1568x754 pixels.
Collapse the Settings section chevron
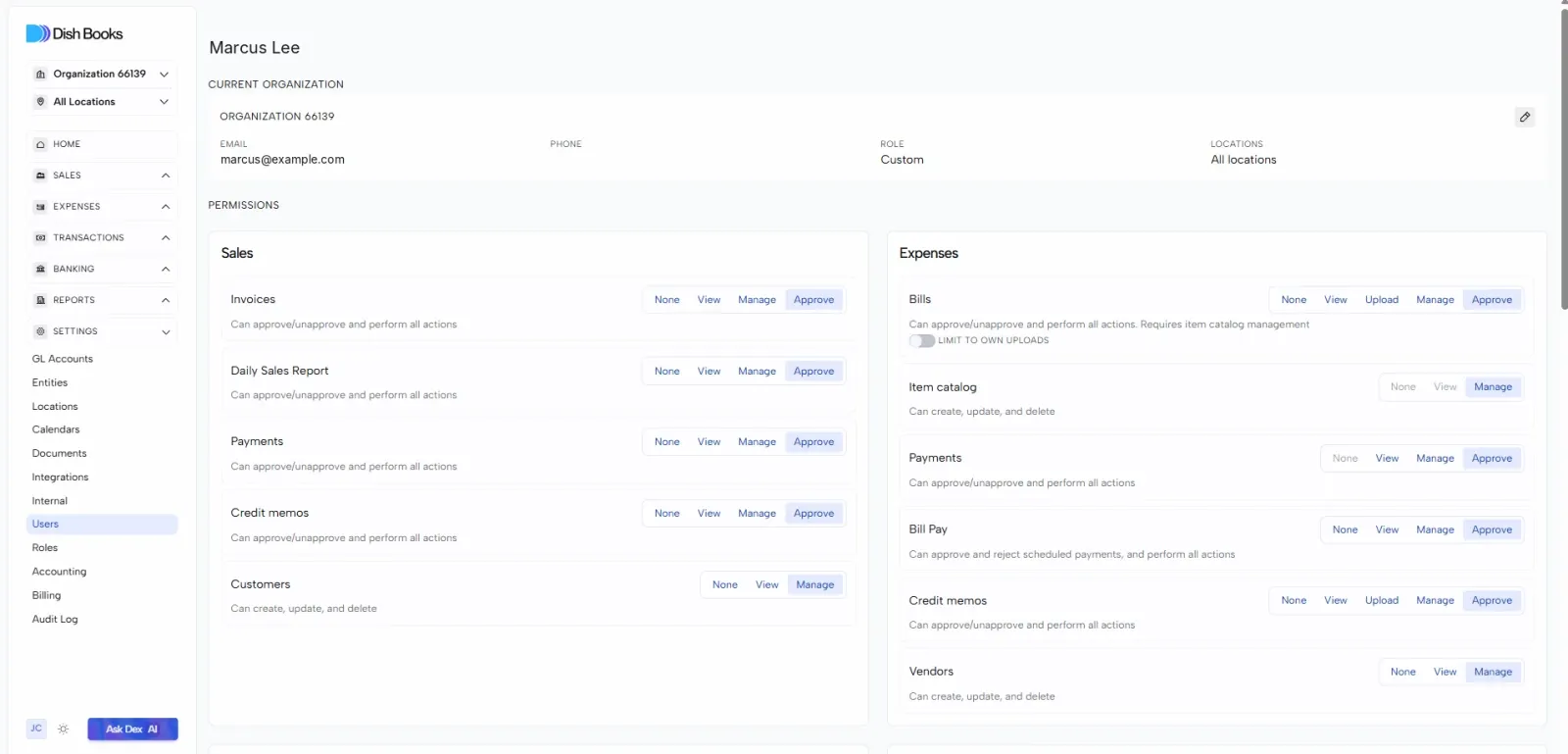click(166, 331)
